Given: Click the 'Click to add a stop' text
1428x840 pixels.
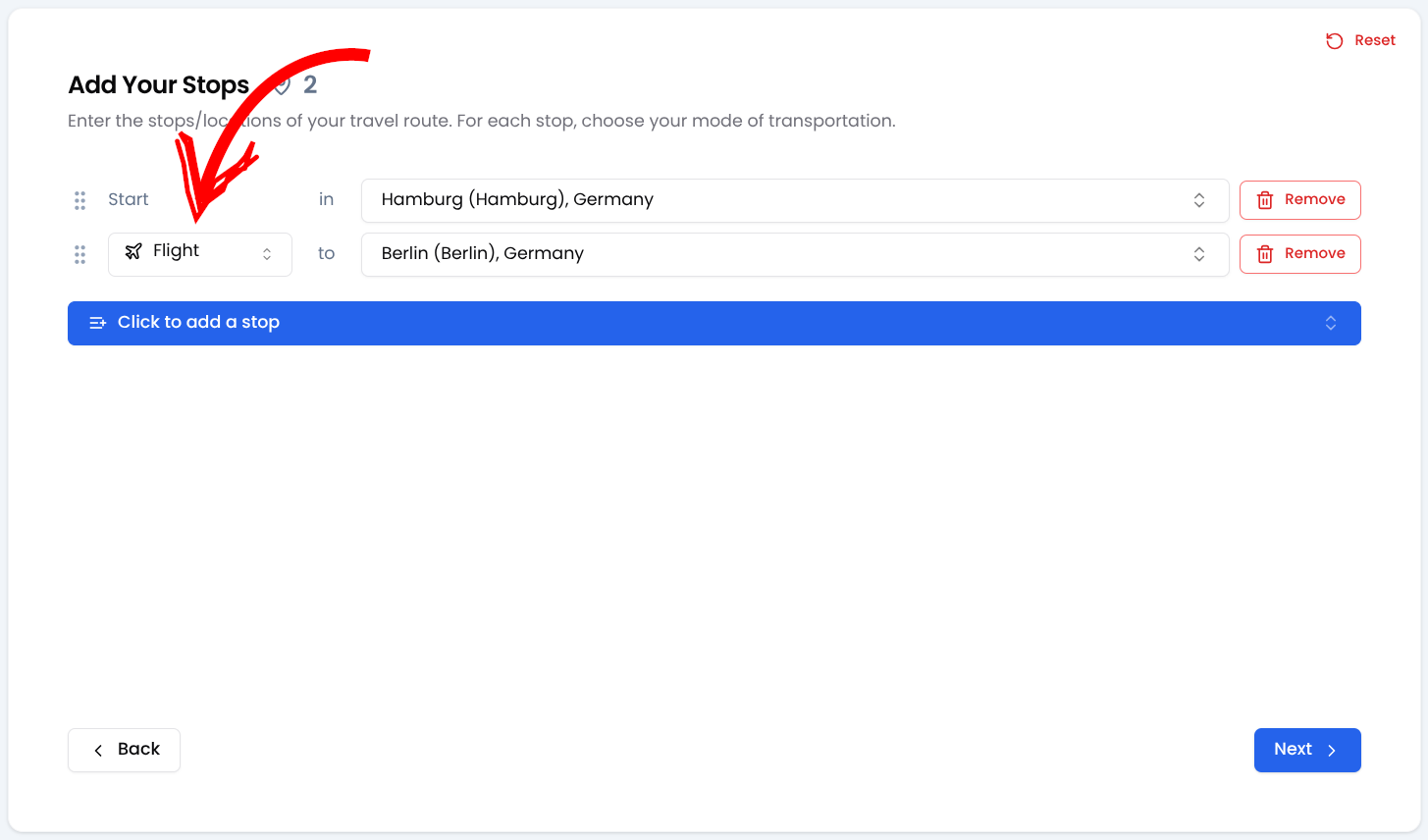Looking at the screenshot, I should click(198, 322).
